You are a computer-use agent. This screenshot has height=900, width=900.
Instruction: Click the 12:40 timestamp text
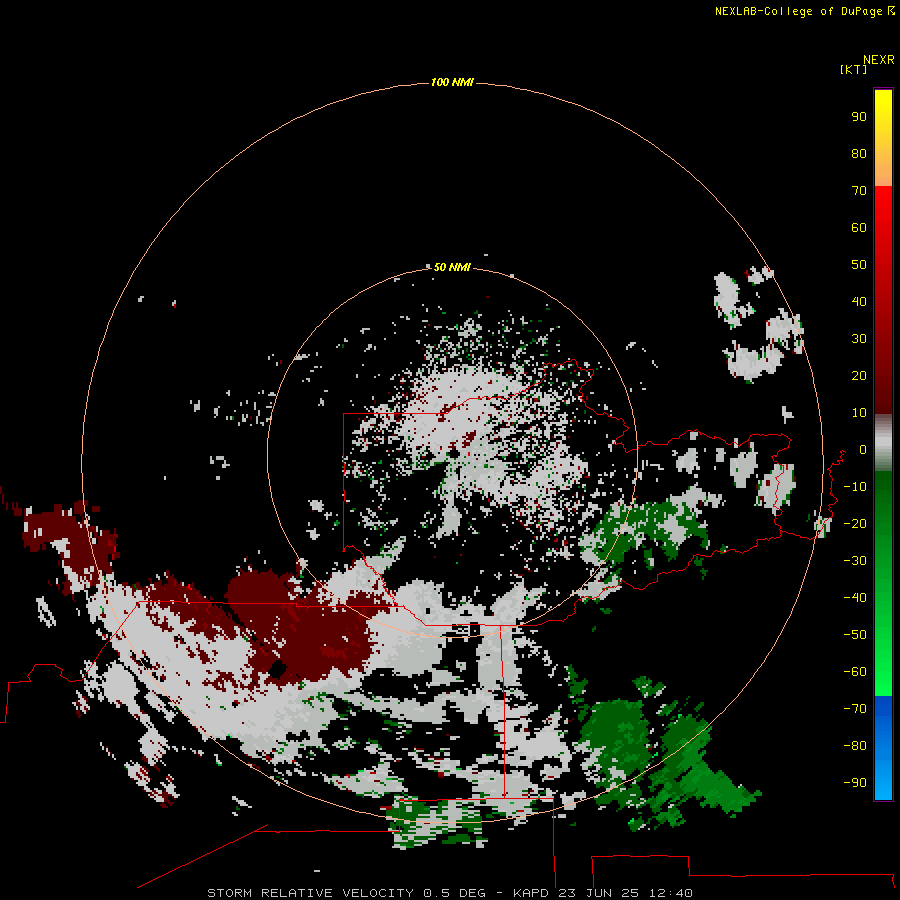click(x=671, y=893)
